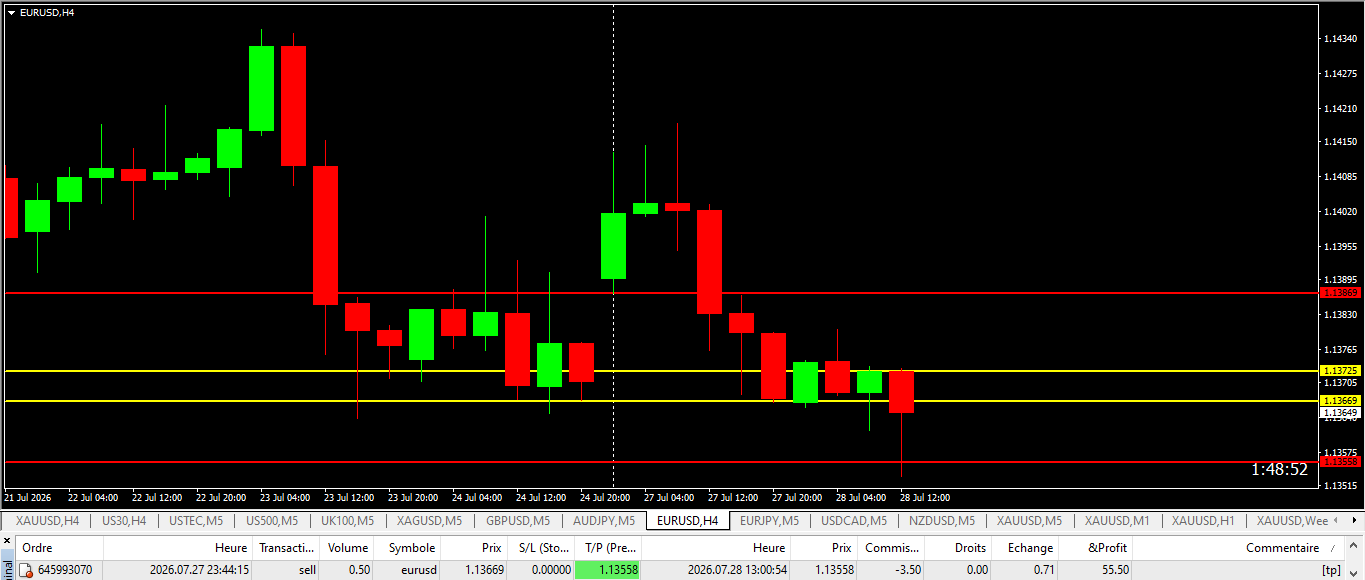Select the 0.00000 stop loss cell
Viewport: 1365px width, 580px height.
point(540,570)
